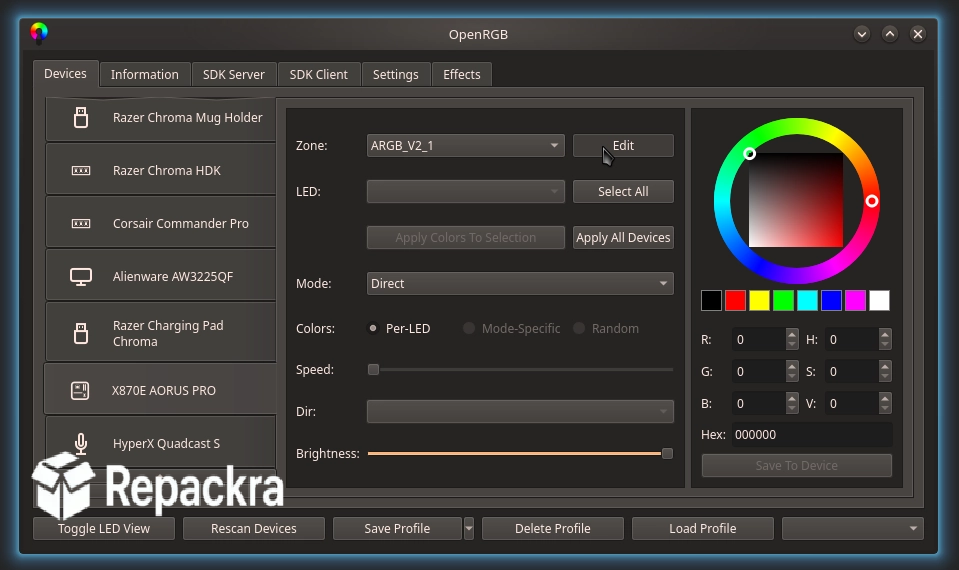Increase the B value with up arrow

(792, 398)
